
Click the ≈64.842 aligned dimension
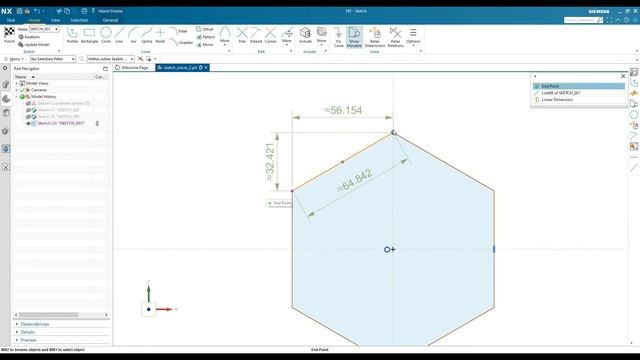[355, 180]
